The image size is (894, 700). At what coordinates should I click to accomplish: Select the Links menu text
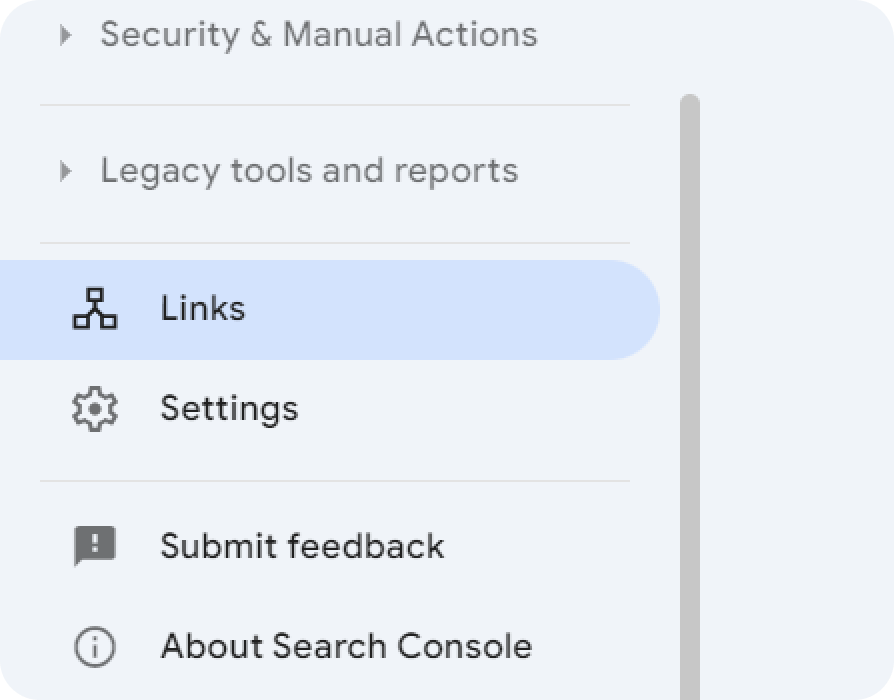(x=203, y=308)
